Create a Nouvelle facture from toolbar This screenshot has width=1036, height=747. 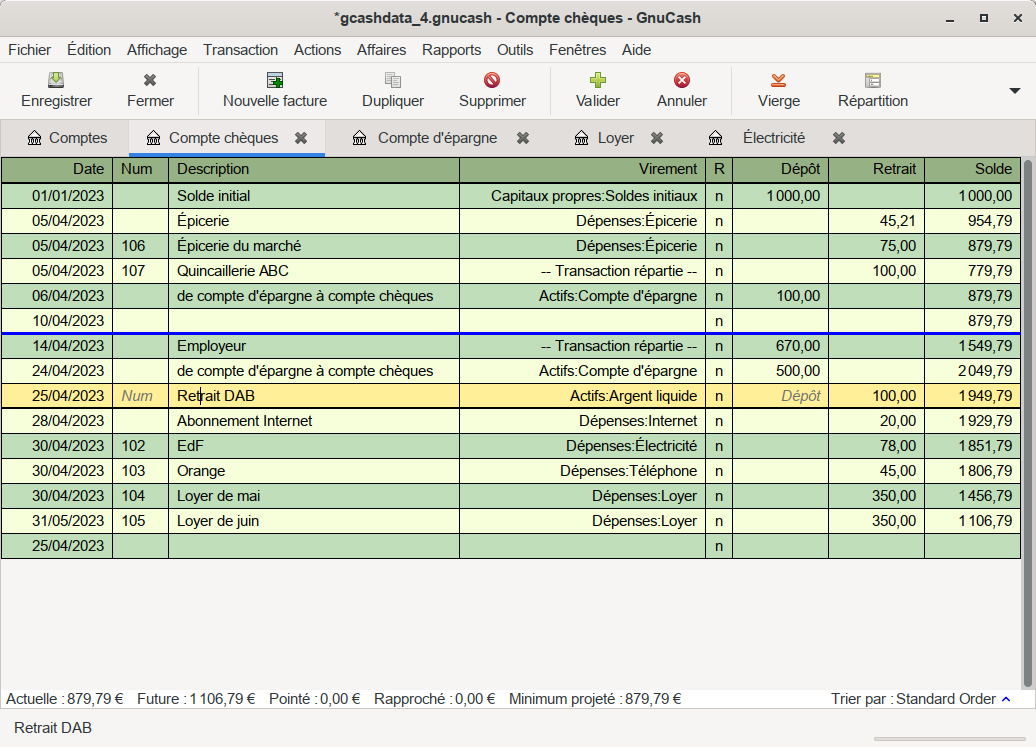point(274,81)
